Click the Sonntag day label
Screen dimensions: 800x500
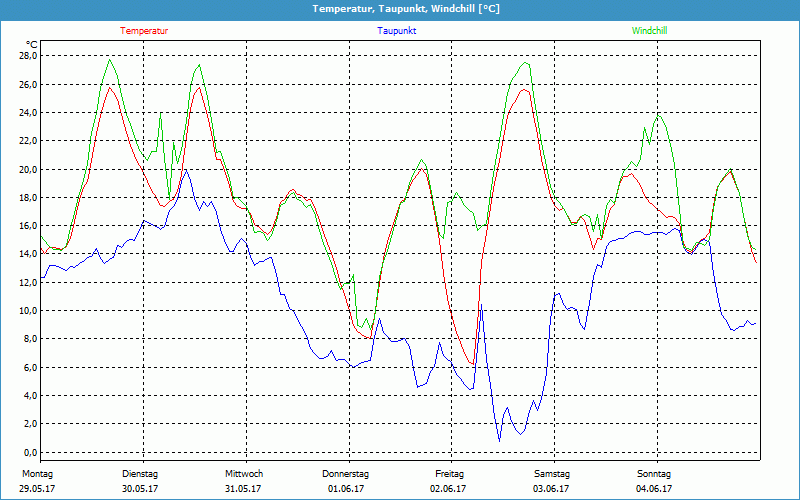click(x=654, y=474)
